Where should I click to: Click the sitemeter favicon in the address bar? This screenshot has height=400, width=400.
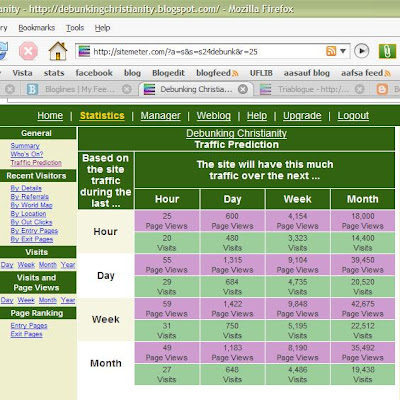pyautogui.click(x=84, y=51)
